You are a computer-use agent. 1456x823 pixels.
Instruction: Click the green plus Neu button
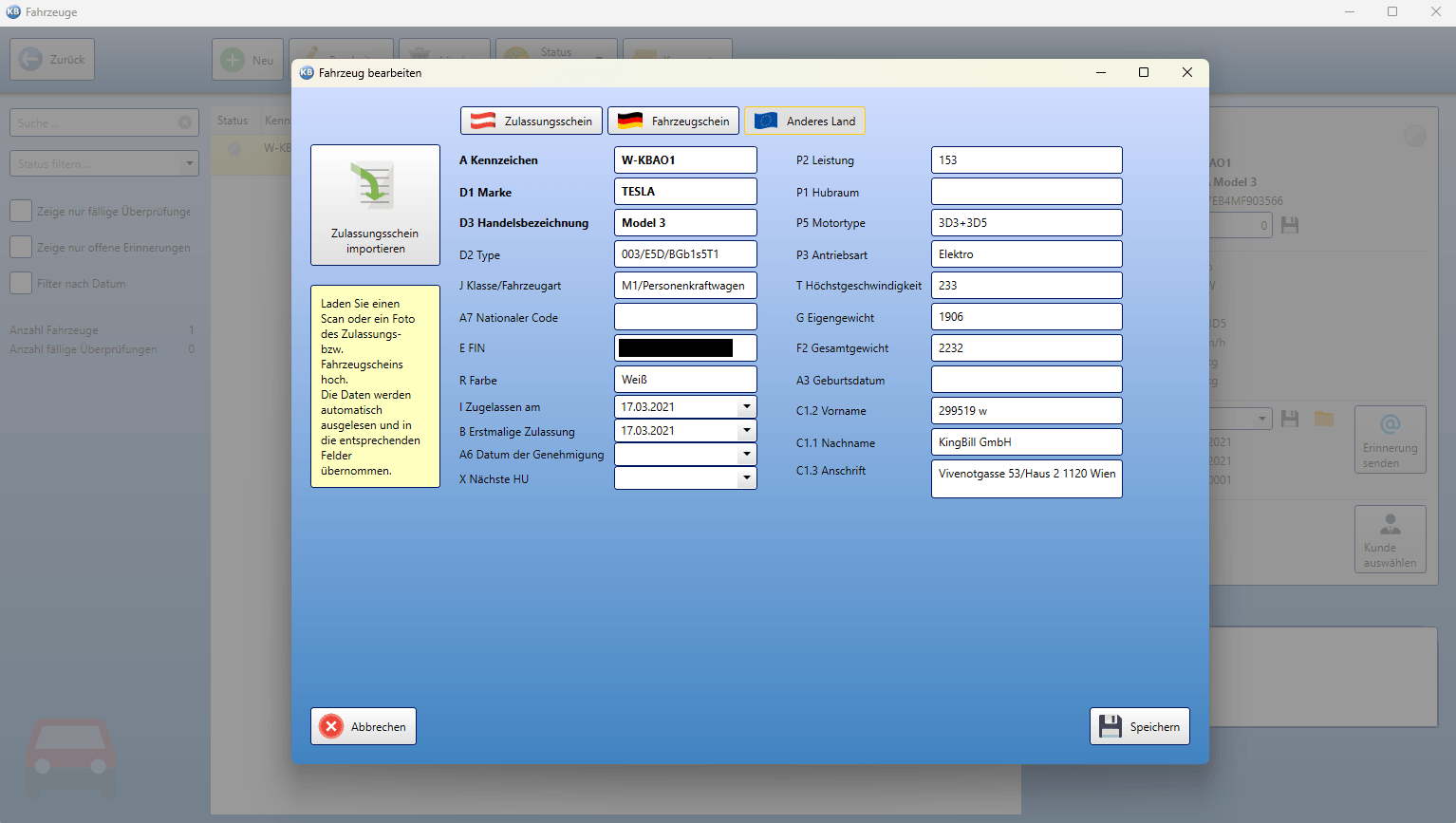(248, 60)
